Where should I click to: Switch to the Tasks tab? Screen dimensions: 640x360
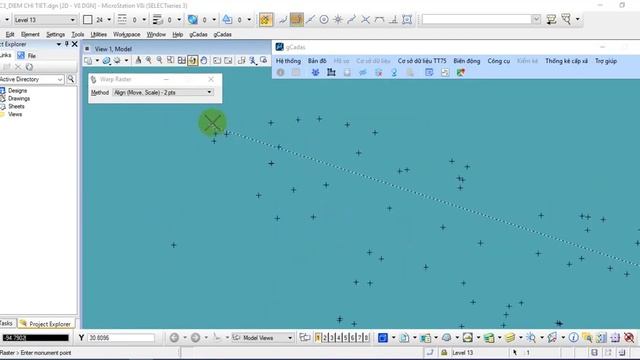(x=7, y=323)
